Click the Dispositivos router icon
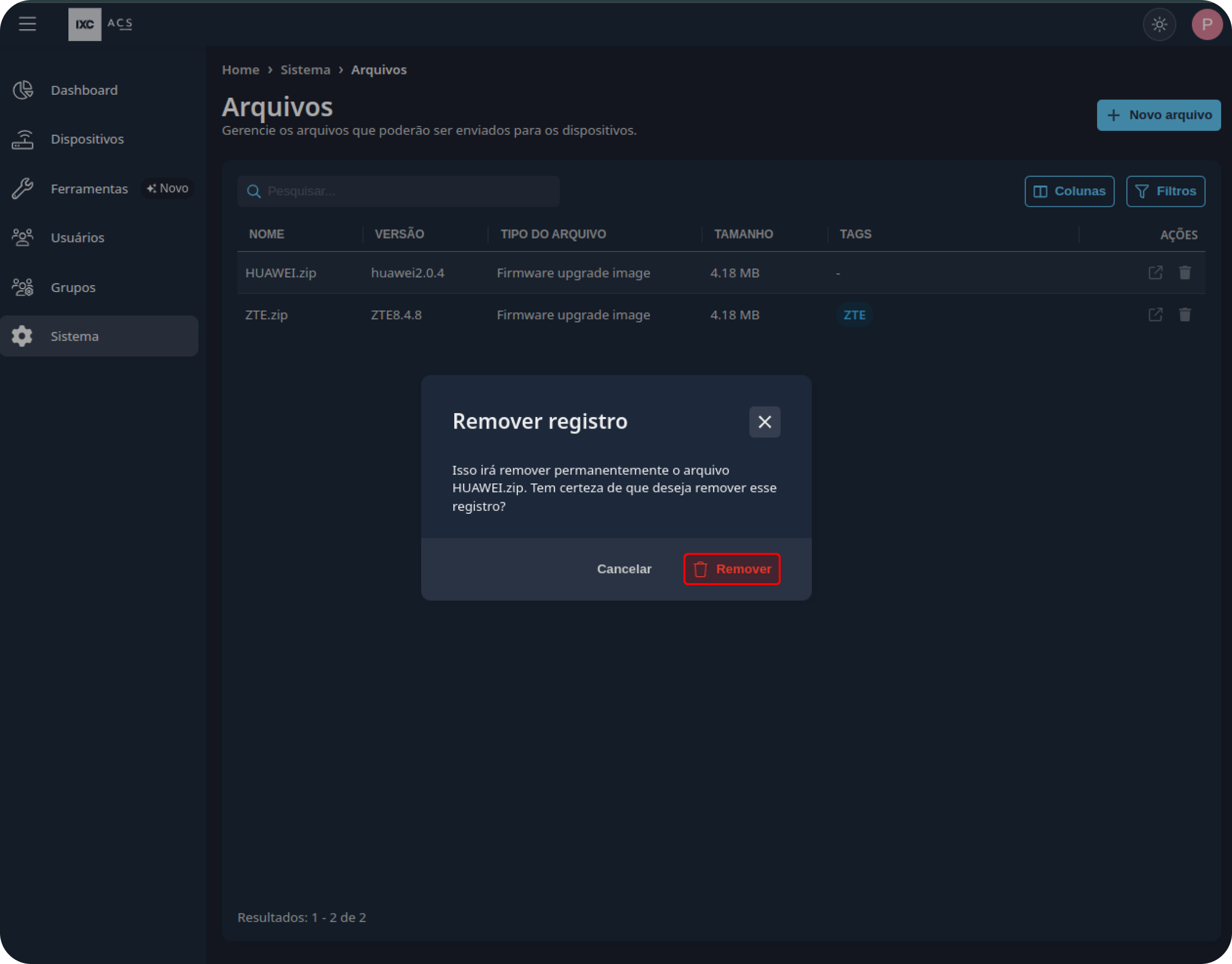The height and width of the screenshot is (964, 1232). coord(23,139)
